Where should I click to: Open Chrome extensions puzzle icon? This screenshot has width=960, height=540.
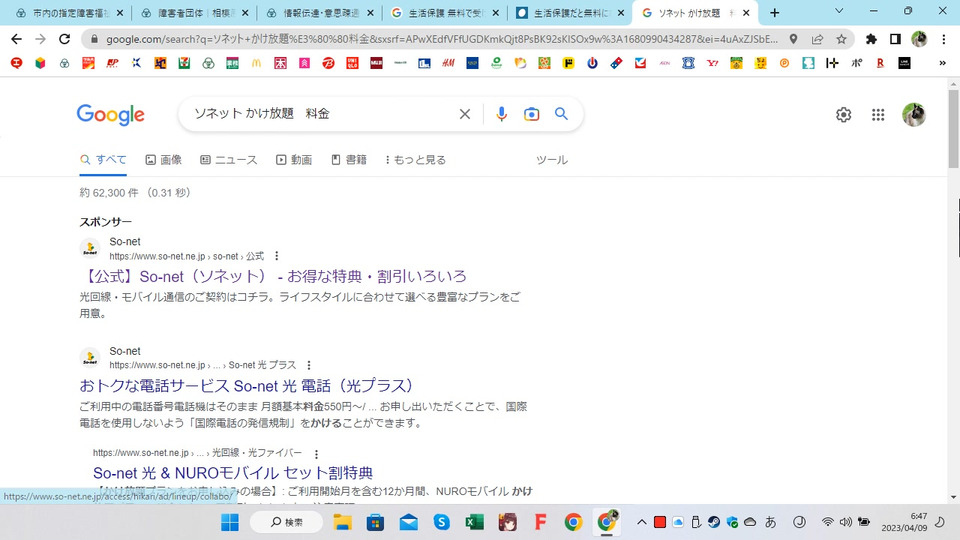pos(871,39)
